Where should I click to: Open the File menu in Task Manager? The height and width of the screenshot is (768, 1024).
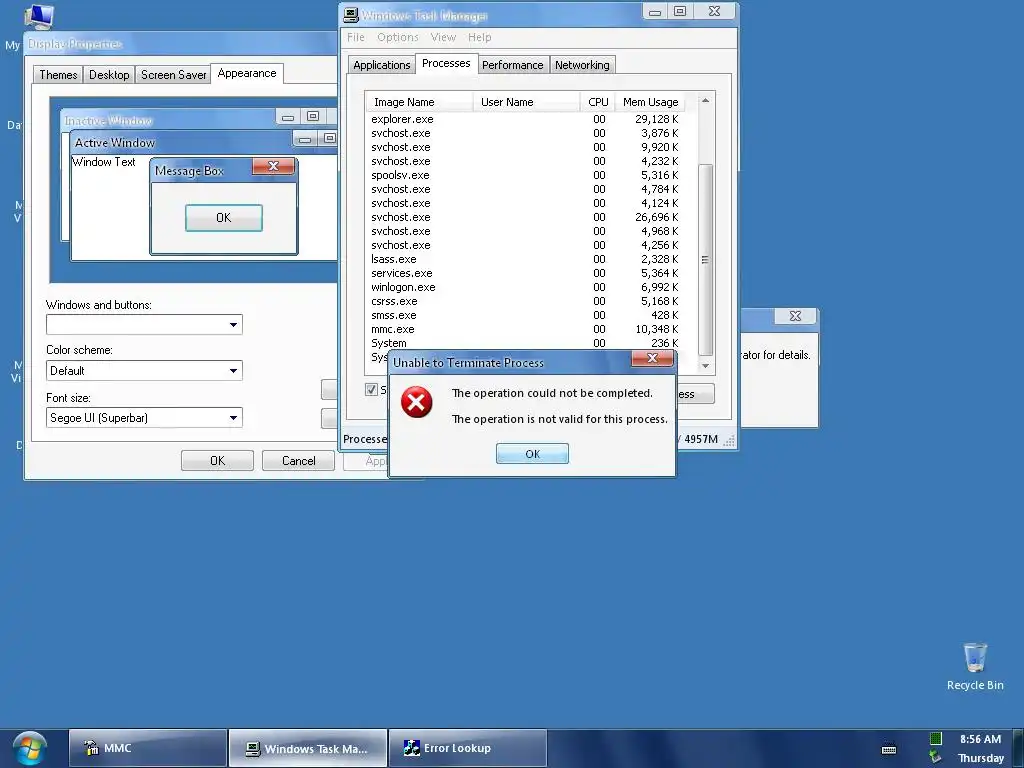(x=356, y=37)
